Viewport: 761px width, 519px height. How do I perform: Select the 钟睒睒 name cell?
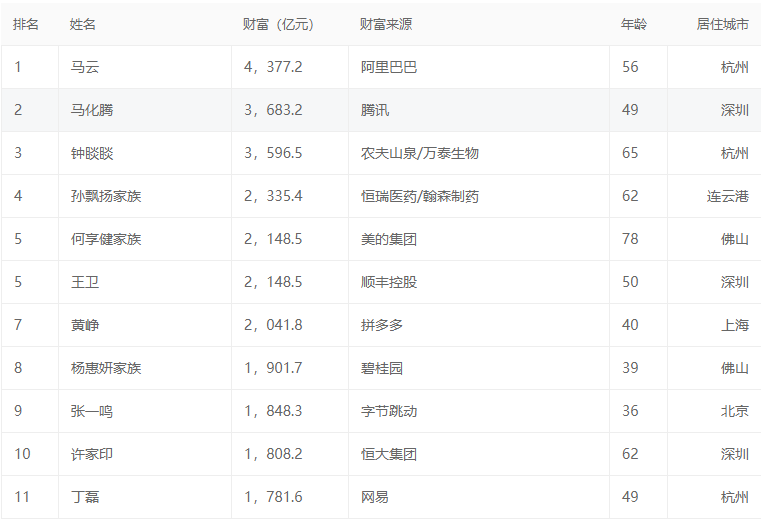click(92, 153)
